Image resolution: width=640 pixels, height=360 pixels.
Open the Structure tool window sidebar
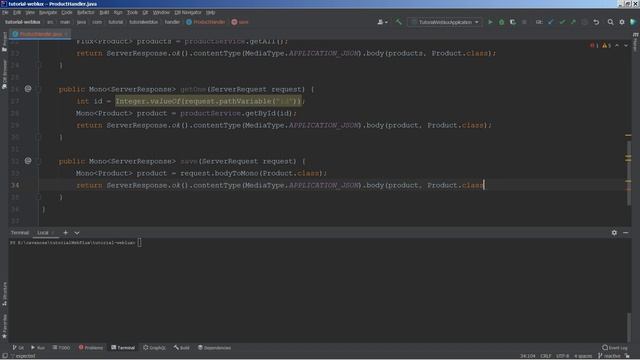(x=4, y=294)
